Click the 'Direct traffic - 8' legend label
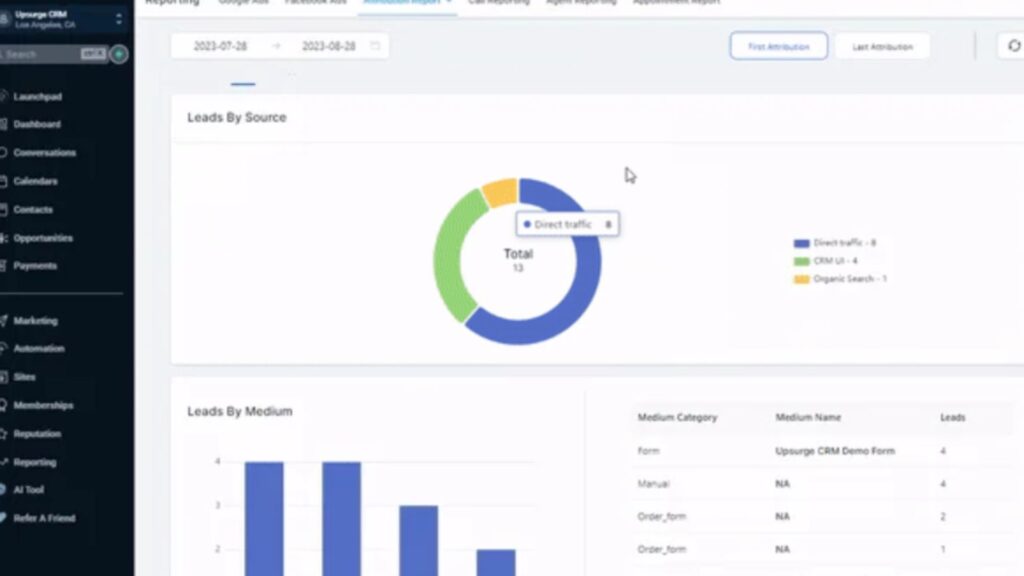1024x576 pixels. coord(844,243)
